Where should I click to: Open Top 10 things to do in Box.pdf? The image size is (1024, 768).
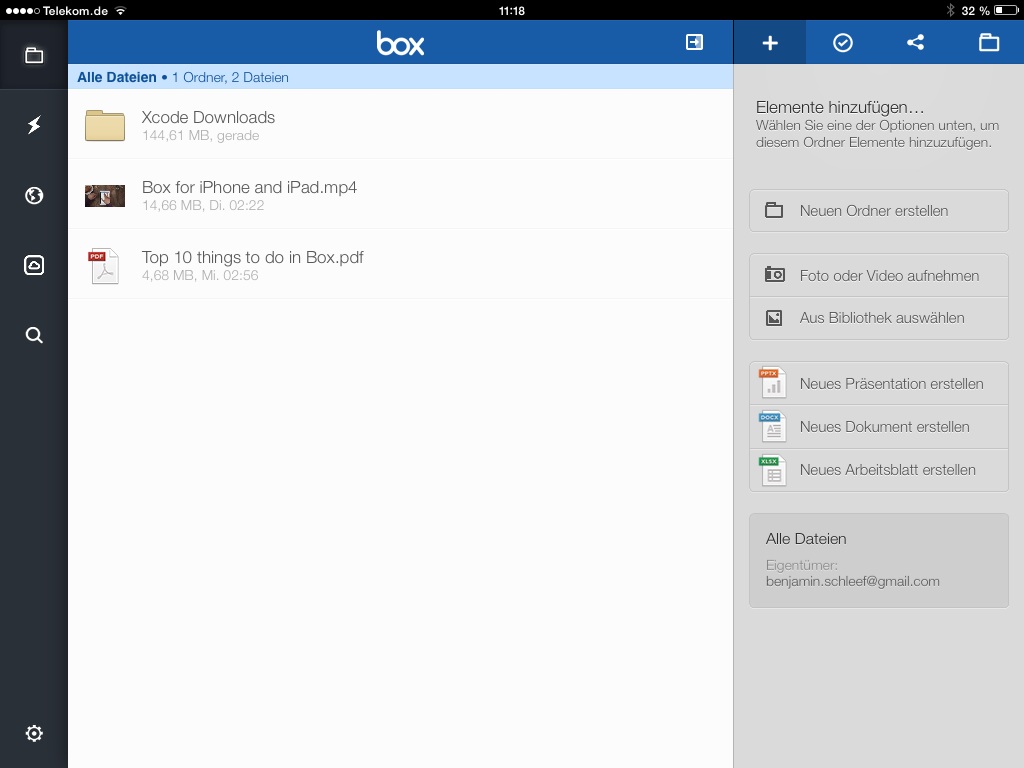coord(252,264)
